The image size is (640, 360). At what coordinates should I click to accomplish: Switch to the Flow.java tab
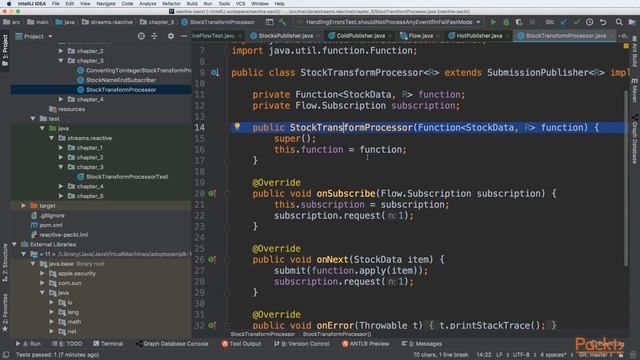click(420, 36)
